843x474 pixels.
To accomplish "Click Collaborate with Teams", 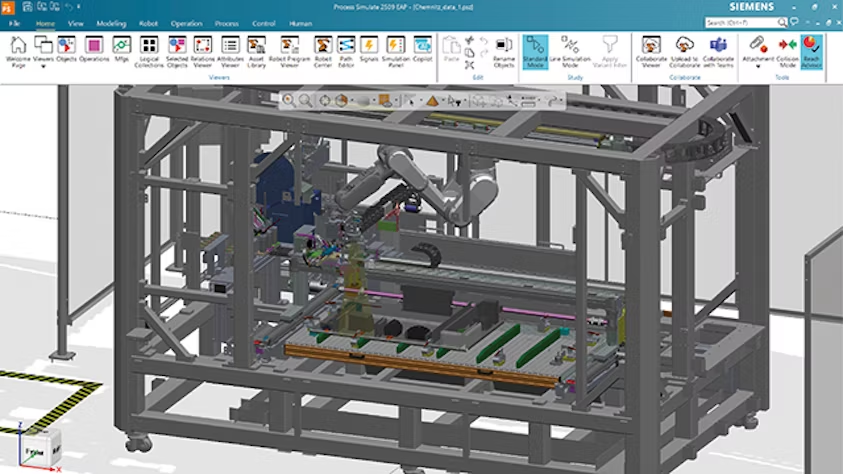I will click(718, 50).
